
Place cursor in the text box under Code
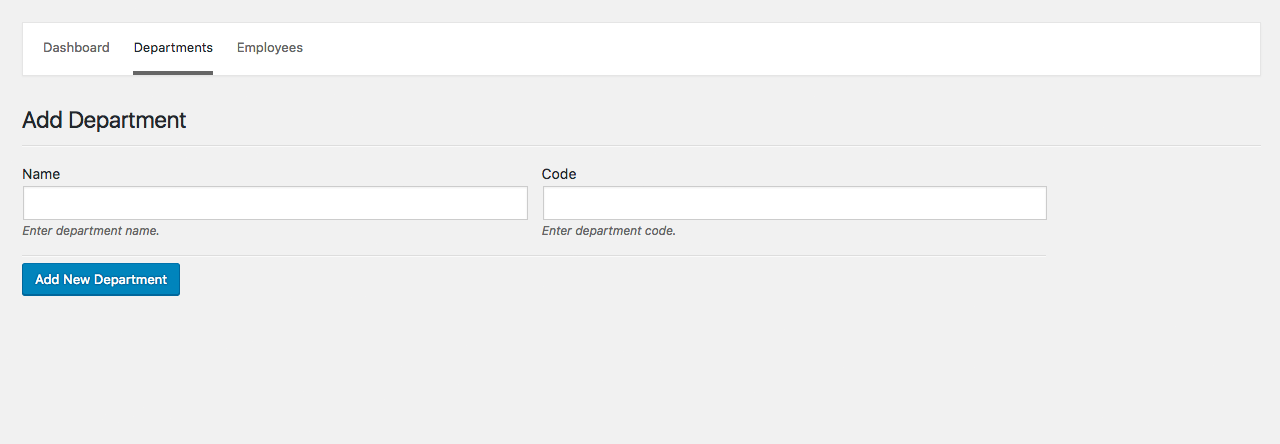click(794, 203)
